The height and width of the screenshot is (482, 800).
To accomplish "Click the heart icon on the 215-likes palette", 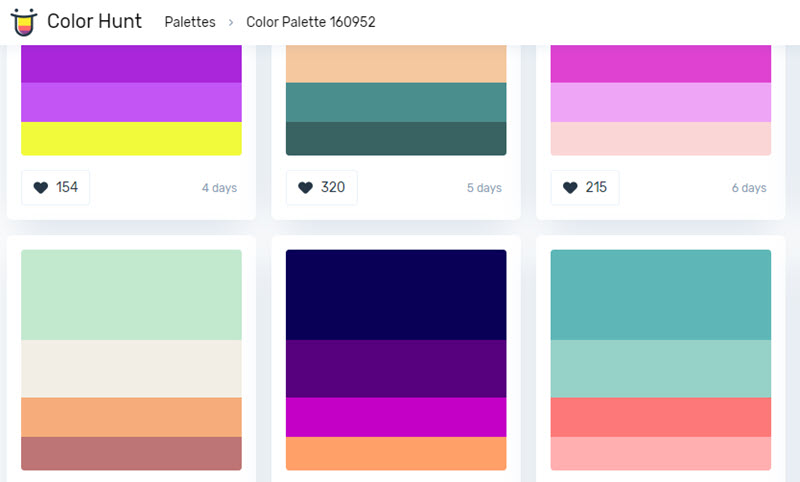I will pyautogui.click(x=570, y=188).
